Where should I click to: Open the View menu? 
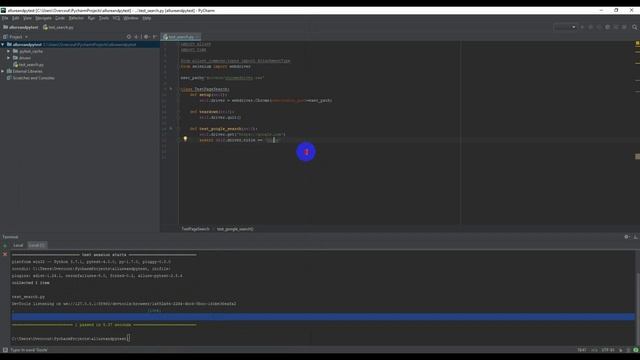(x=27, y=18)
